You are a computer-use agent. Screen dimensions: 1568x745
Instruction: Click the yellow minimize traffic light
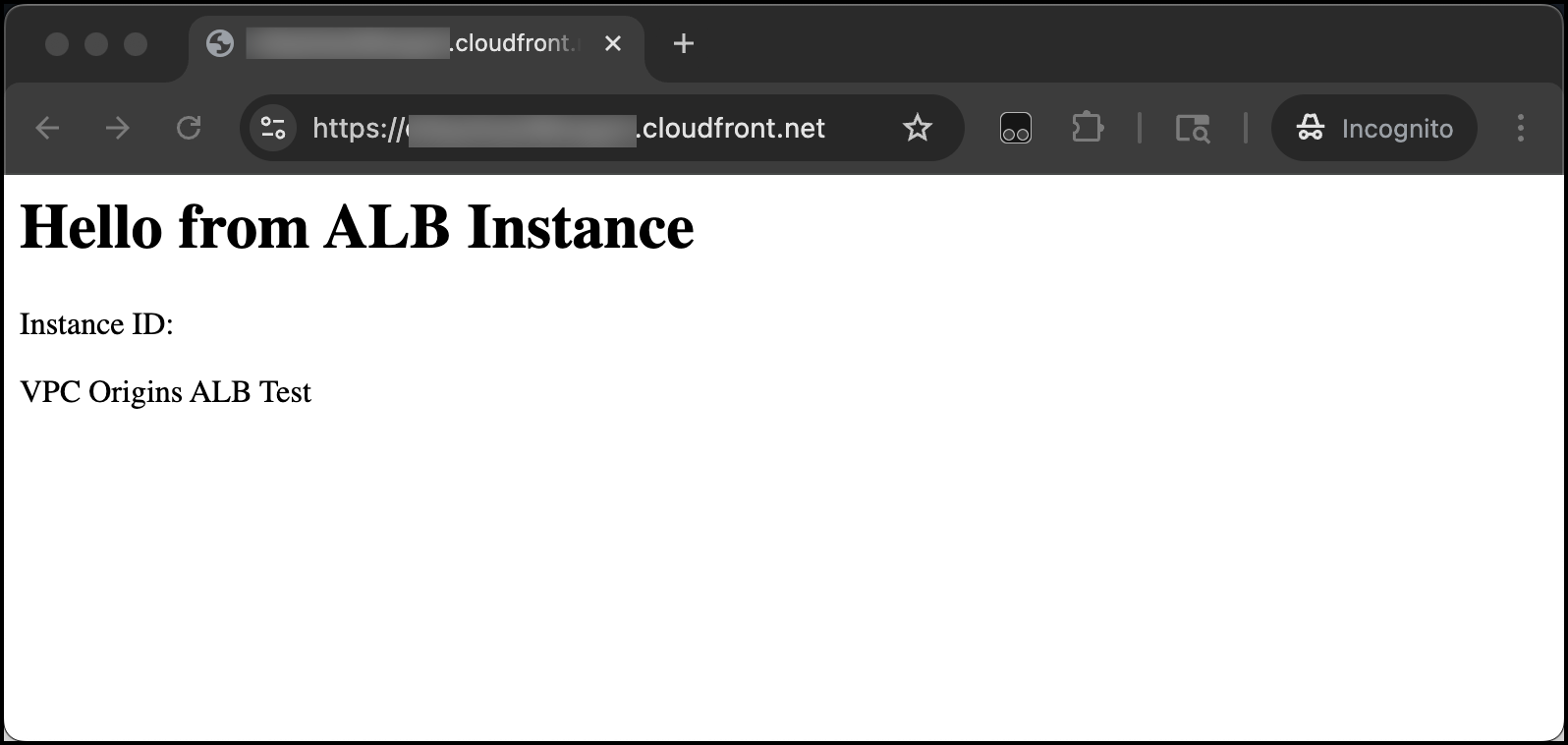click(95, 44)
